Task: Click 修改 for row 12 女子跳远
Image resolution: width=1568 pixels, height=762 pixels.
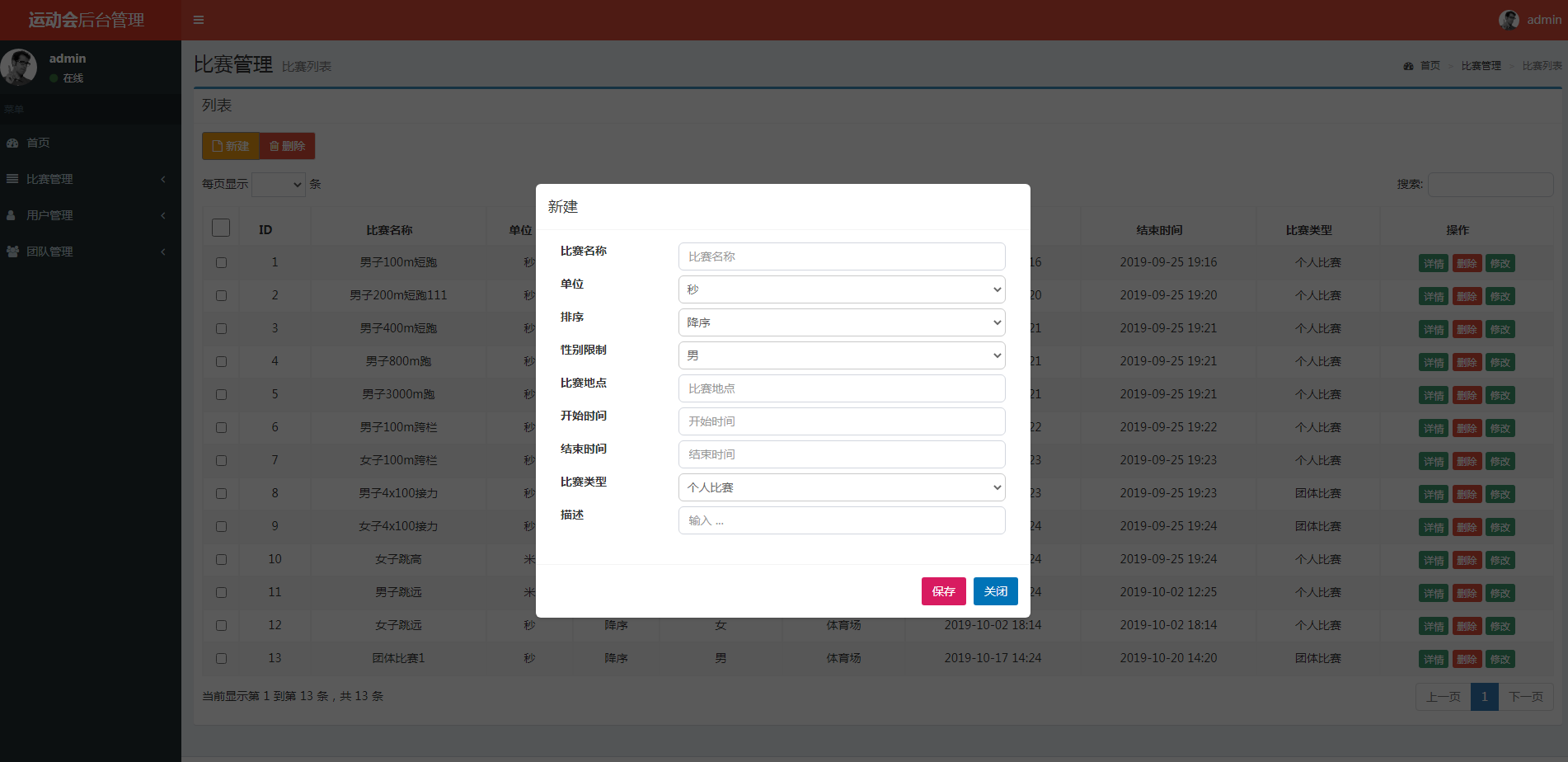Action: (1500, 627)
